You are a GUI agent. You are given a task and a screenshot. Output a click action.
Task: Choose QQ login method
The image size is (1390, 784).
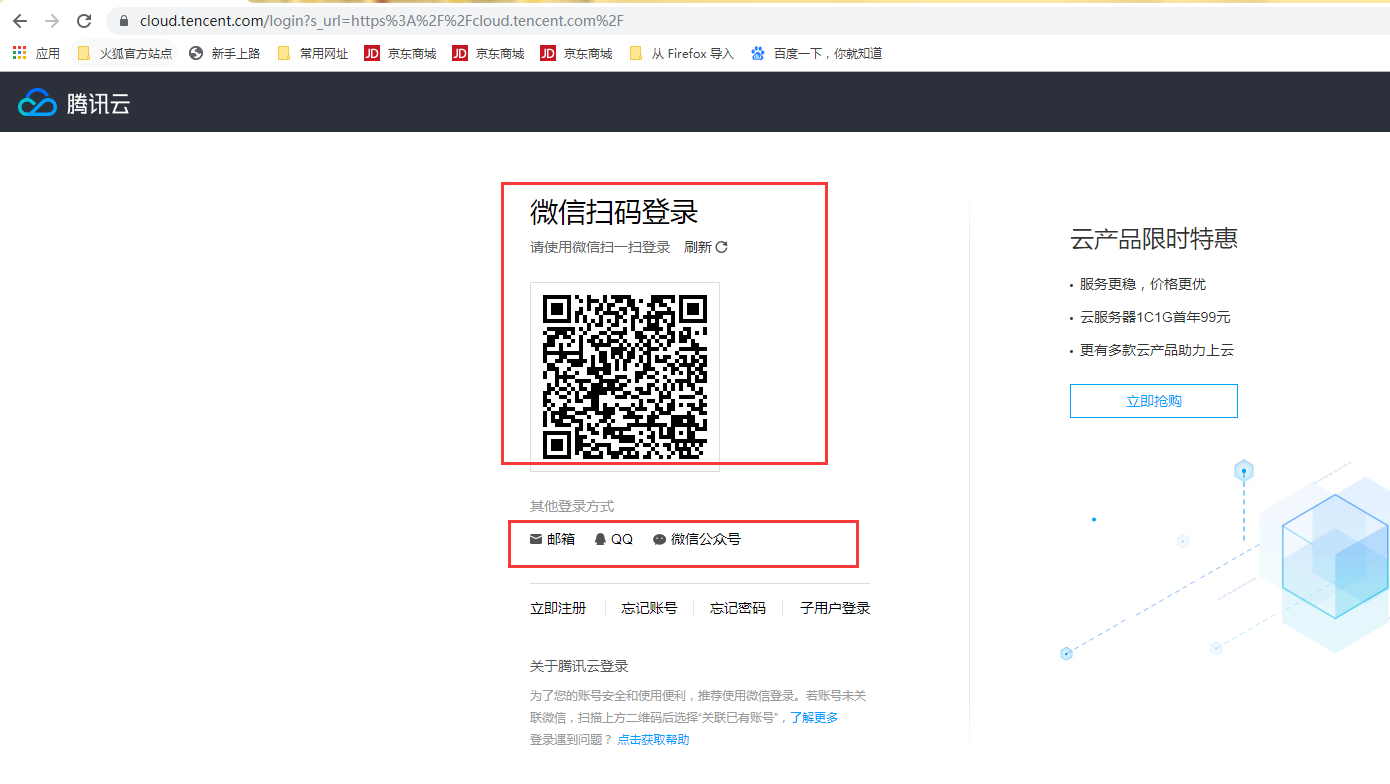coord(613,539)
